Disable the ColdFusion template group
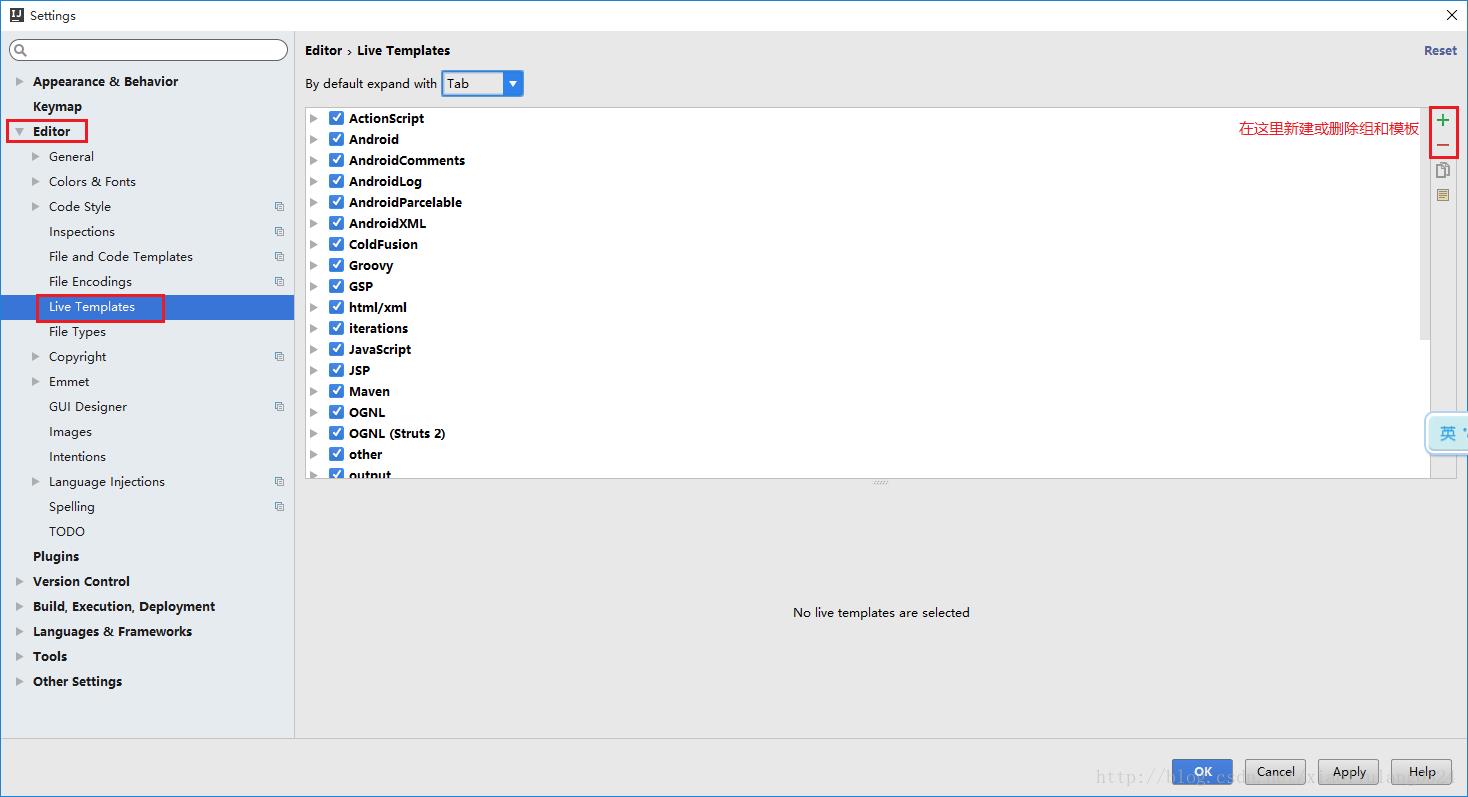The height and width of the screenshot is (797, 1468). pyautogui.click(x=336, y=244)
